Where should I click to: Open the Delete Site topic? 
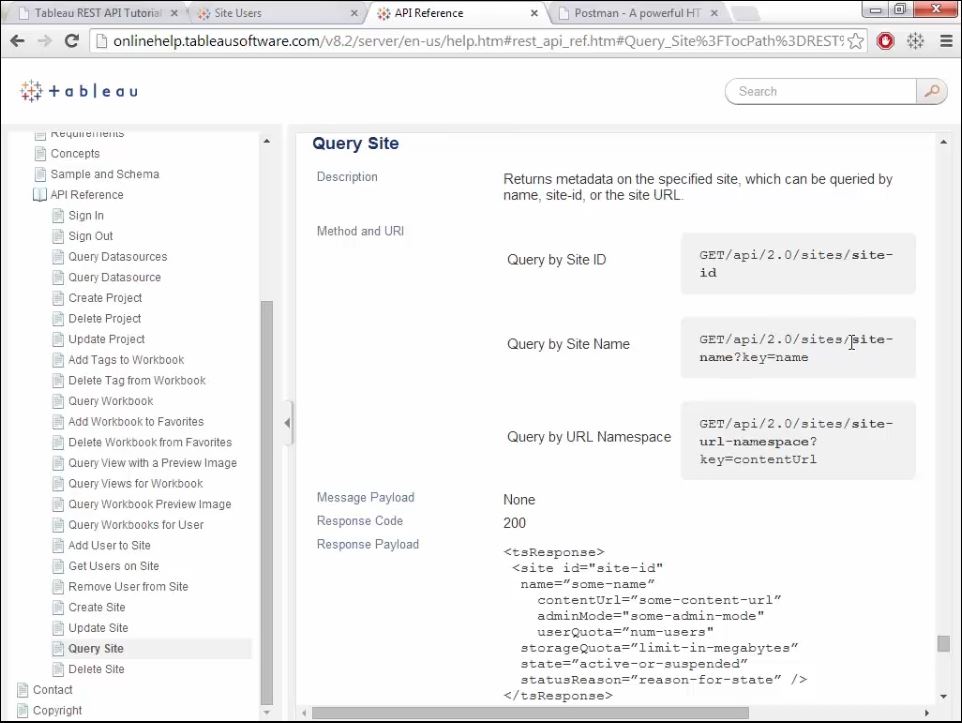click(x=96, y=670)
